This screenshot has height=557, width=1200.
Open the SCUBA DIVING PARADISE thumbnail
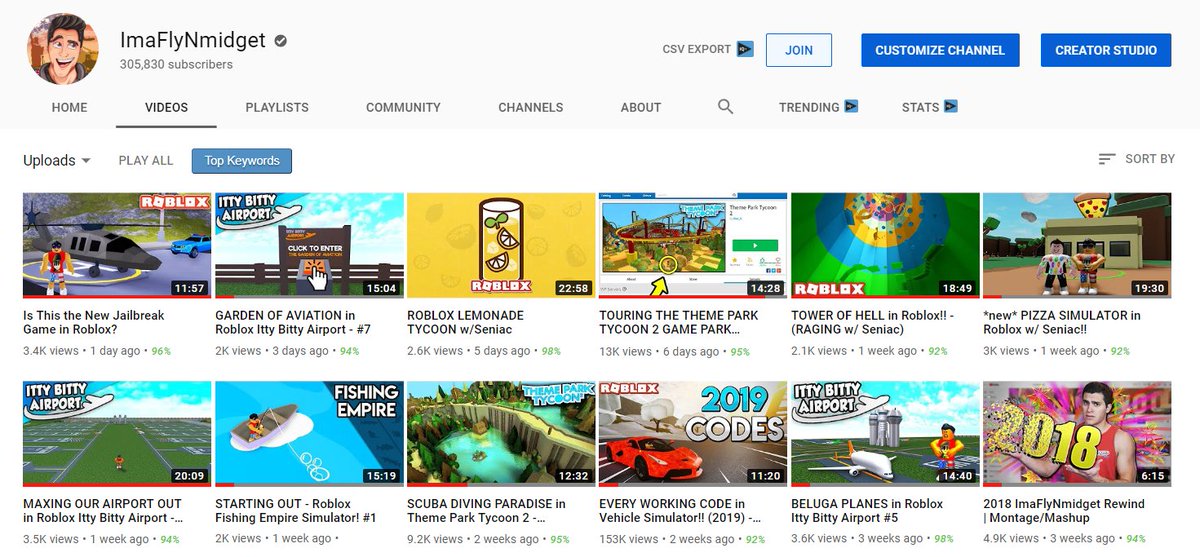coord(501,434)
